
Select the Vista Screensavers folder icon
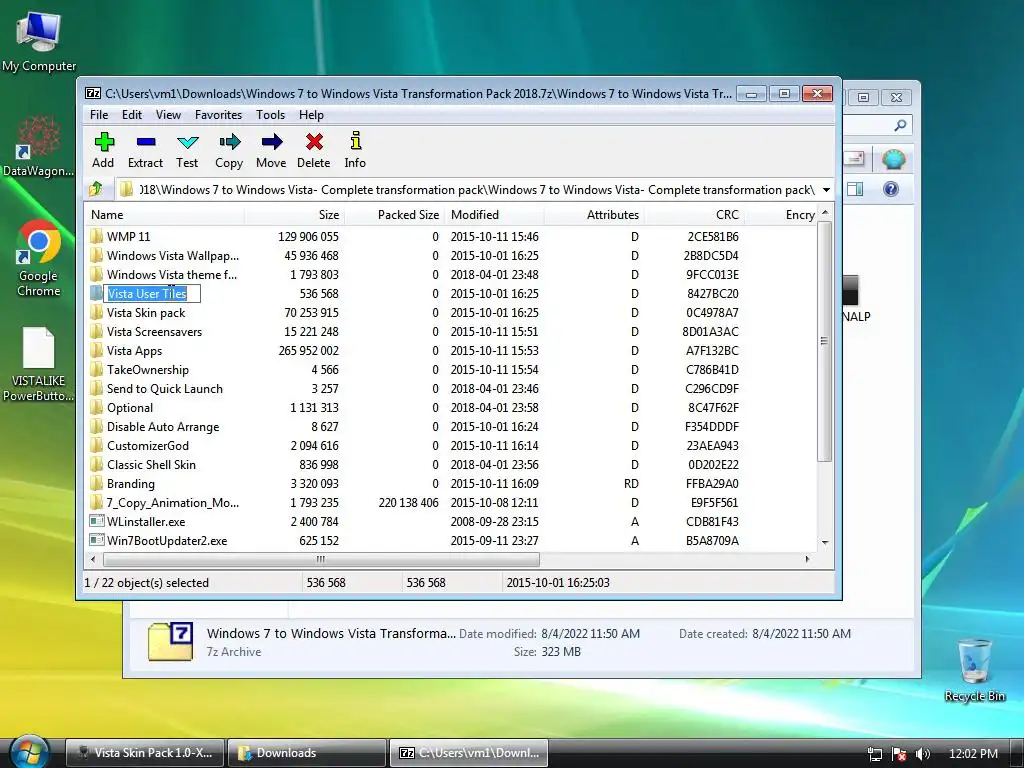tap(97, 331)
